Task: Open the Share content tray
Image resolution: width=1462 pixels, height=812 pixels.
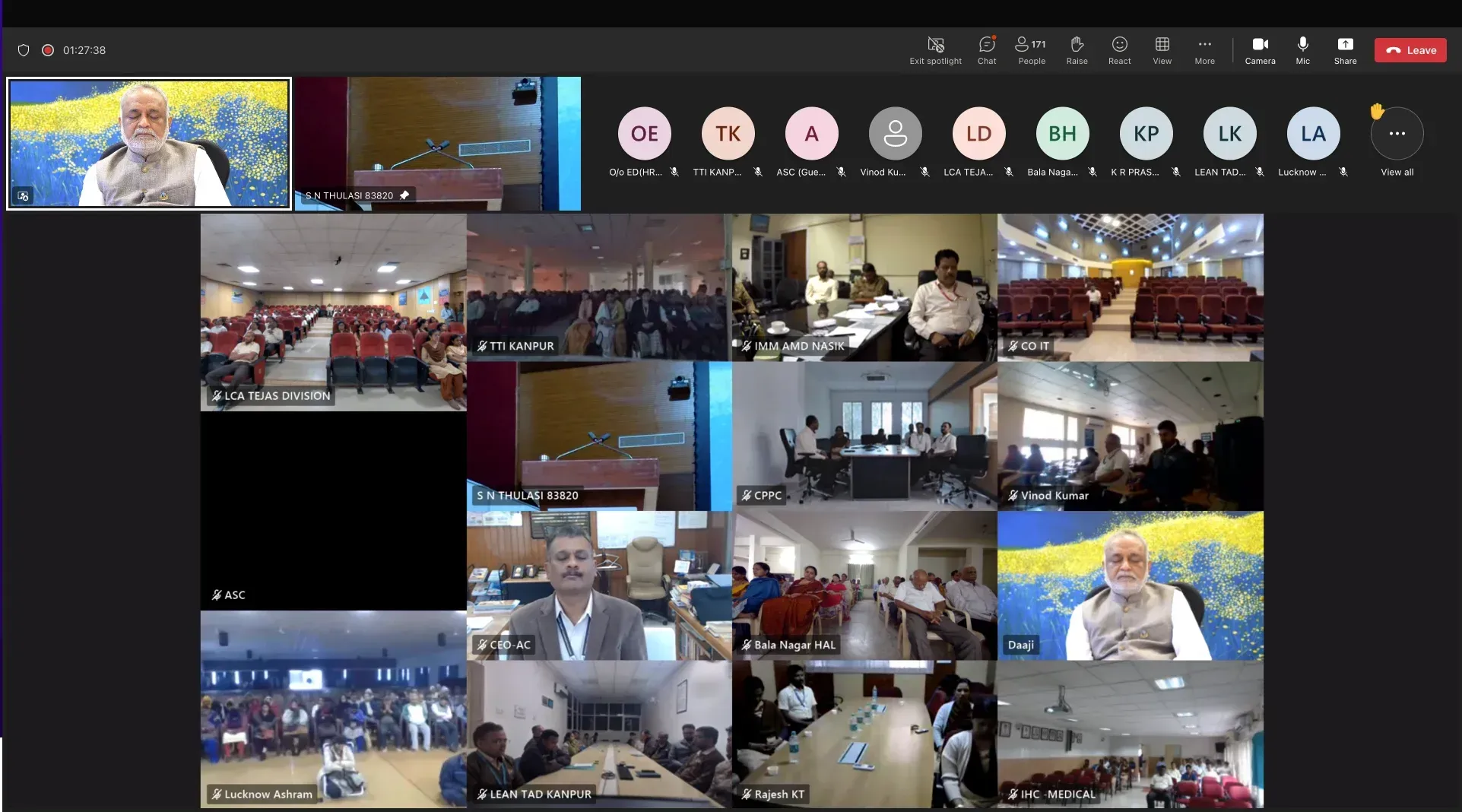Action: 1345,51
